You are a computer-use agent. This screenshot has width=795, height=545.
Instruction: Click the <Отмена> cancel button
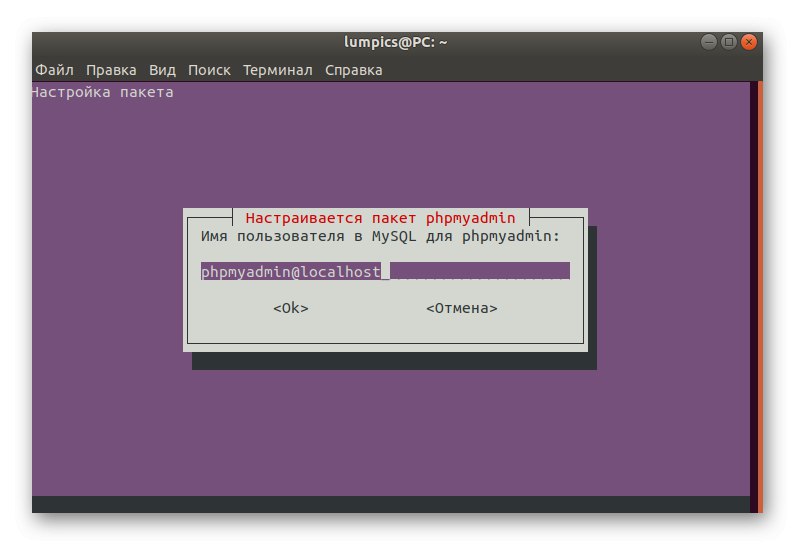point(462,308)
